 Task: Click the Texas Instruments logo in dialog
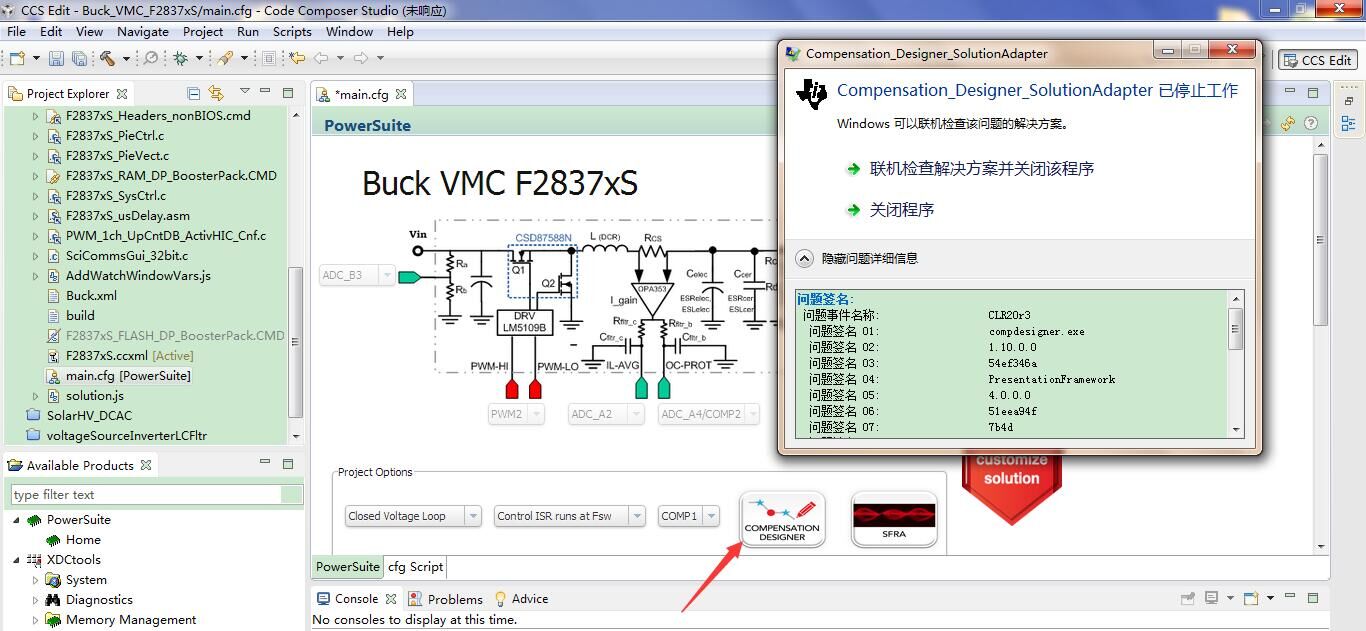pos(811,92)
